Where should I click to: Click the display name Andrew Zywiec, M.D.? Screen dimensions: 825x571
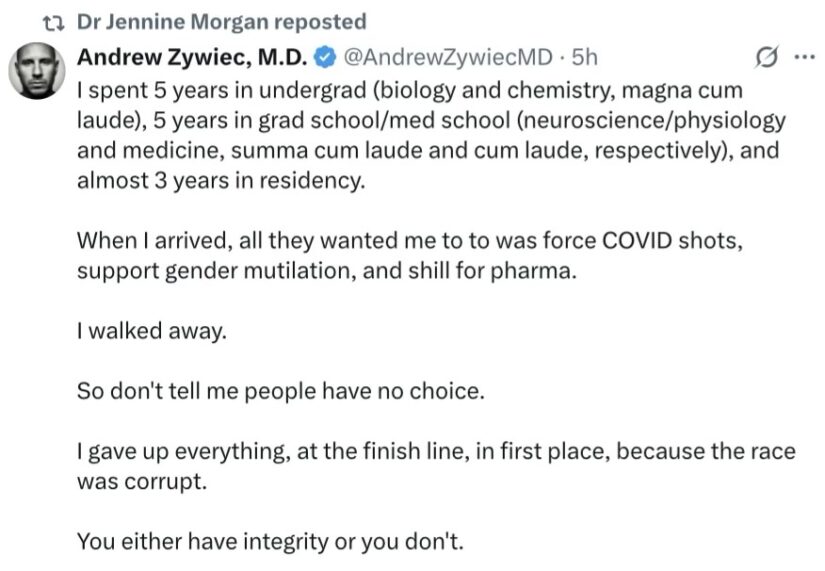[192, 57]
